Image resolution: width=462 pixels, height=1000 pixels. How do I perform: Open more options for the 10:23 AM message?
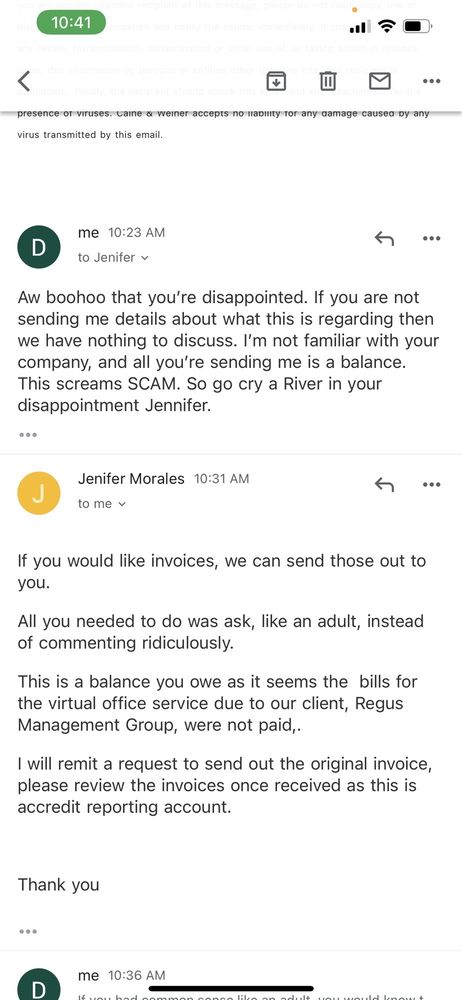(x=432, y=239)
